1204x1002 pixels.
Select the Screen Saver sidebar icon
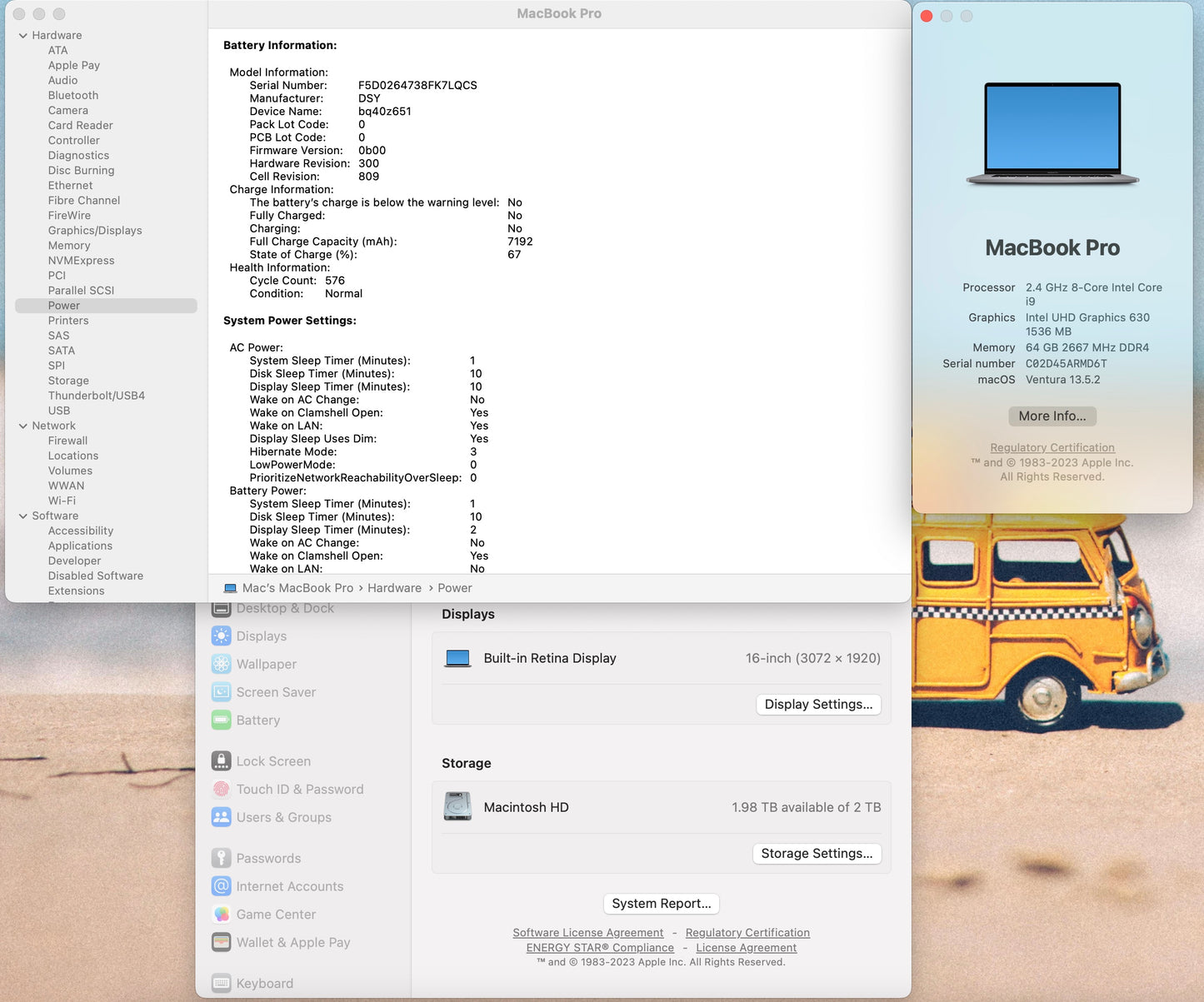pos(221,692)
